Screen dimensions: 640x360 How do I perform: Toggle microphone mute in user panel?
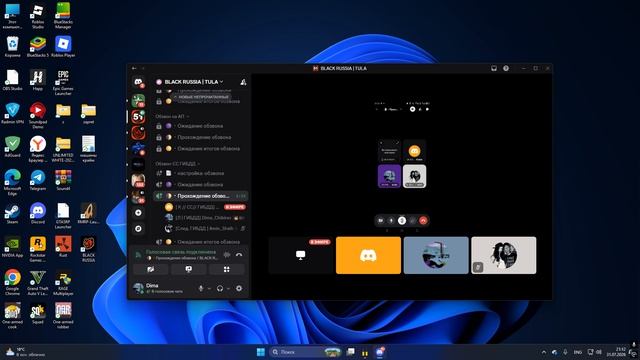(x=201, y=289)
